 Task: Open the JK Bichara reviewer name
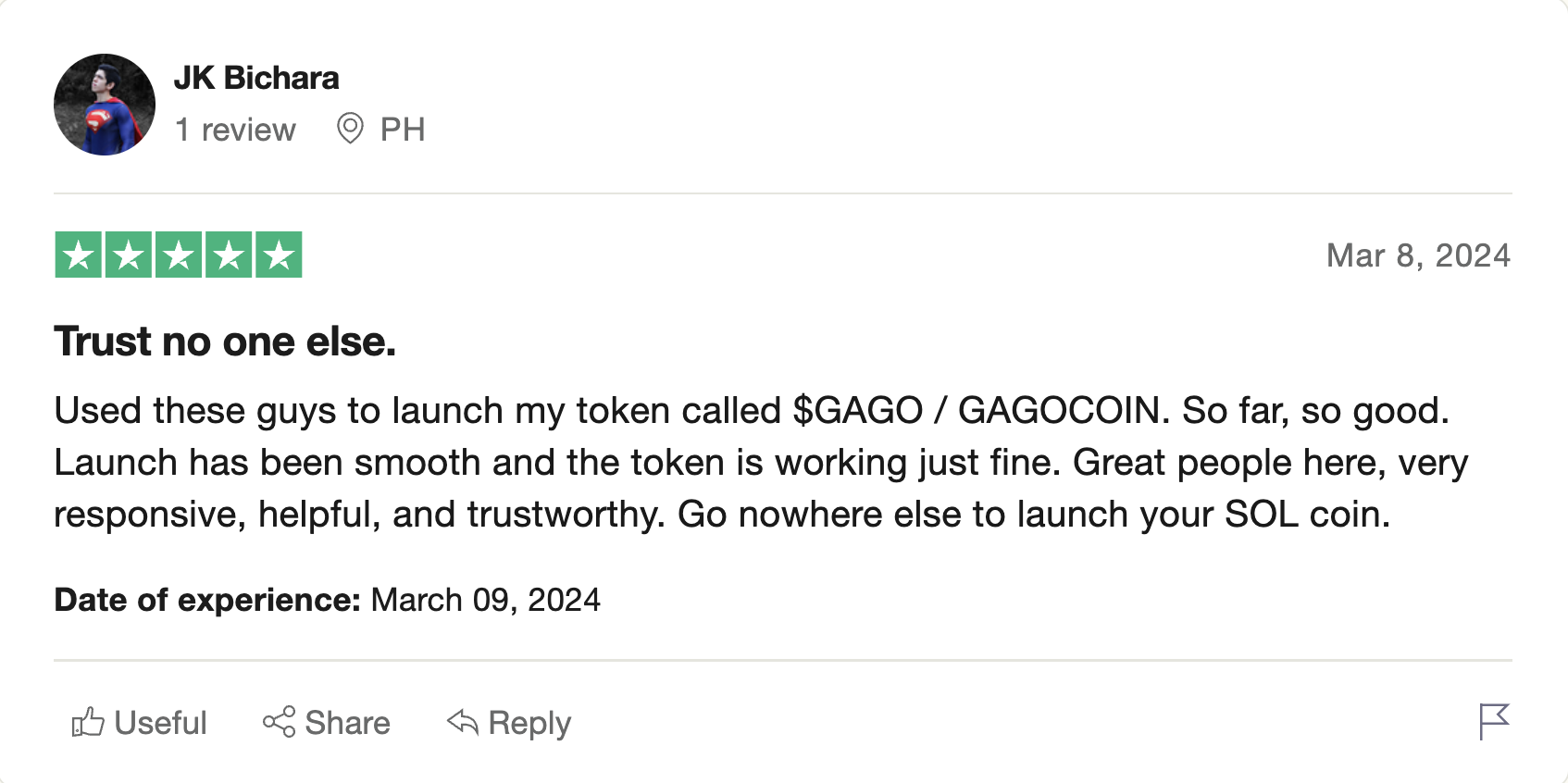coord(256,78)
